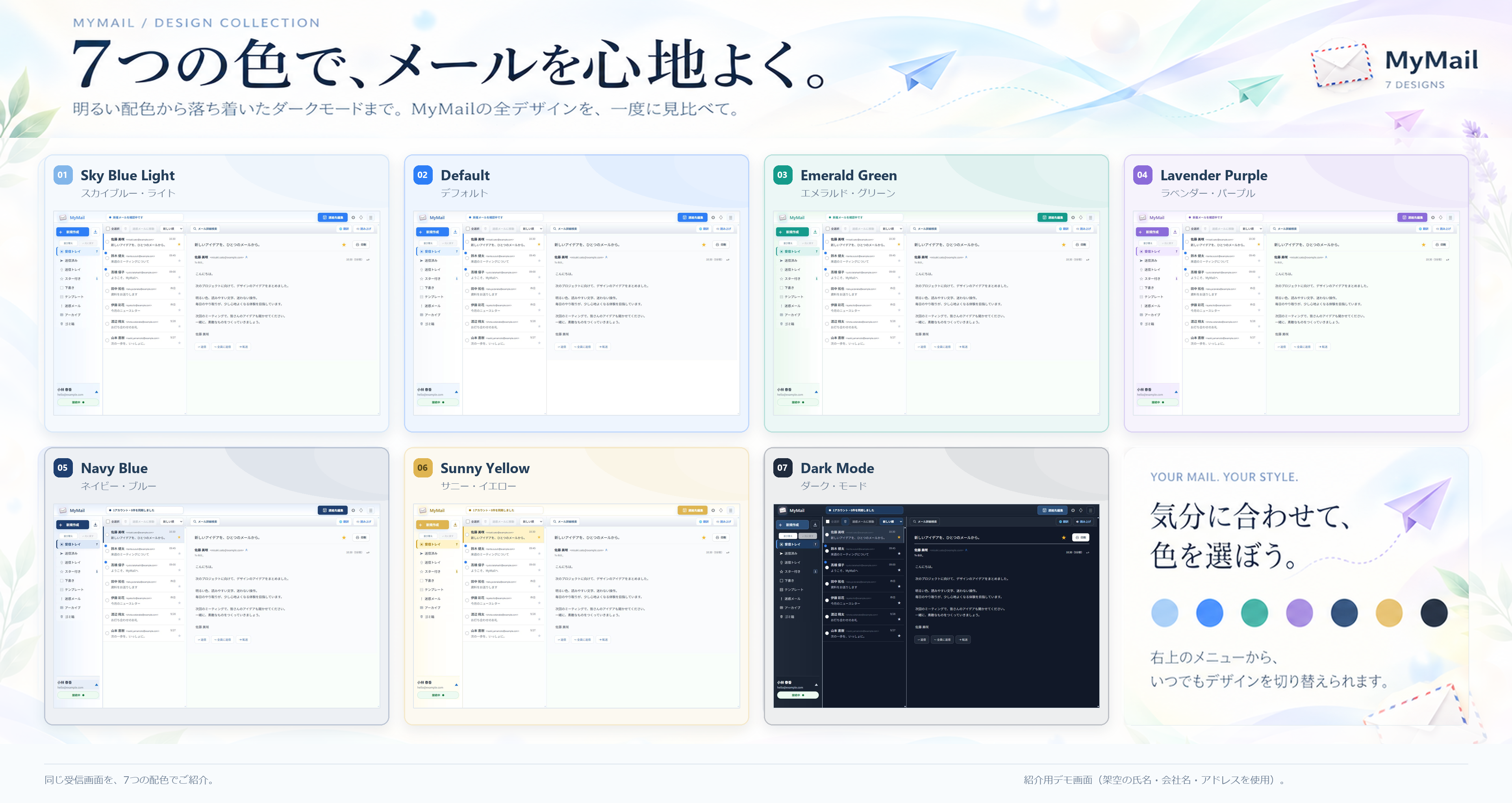The height and width of the screenshot is (803, 1512).
Task: Open the 新しい順 sort dropdown in Emerald Green preview
Action: (x=892, y=229)
